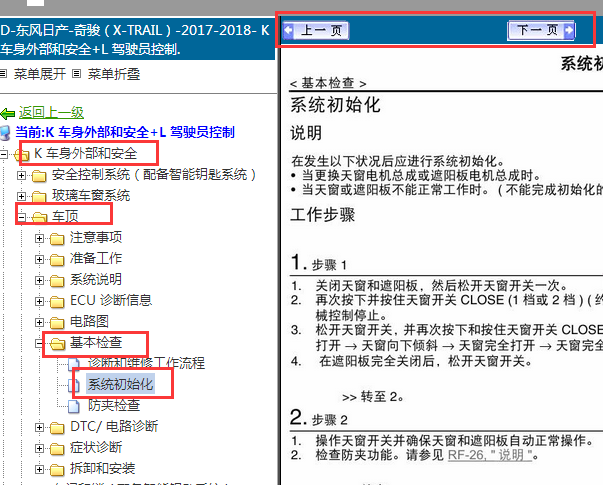Open the RF-26, "说明" reference link
The image size is (603, 485).
pos(490,455)
